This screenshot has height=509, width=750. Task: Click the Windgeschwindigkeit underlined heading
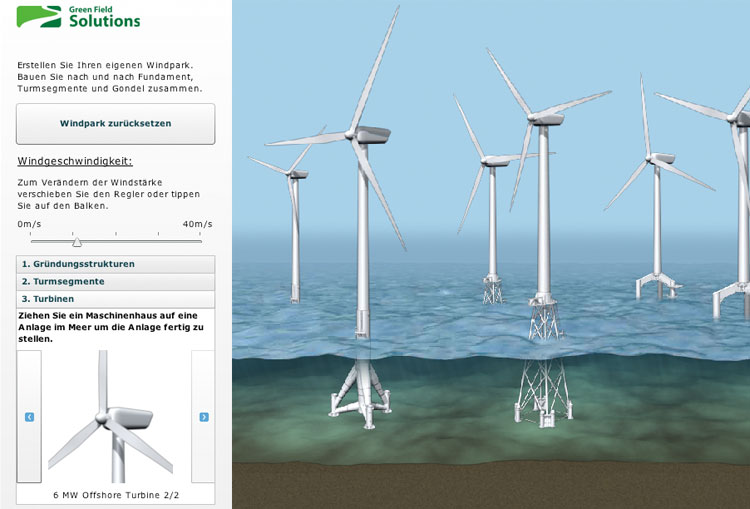point(74,161)
